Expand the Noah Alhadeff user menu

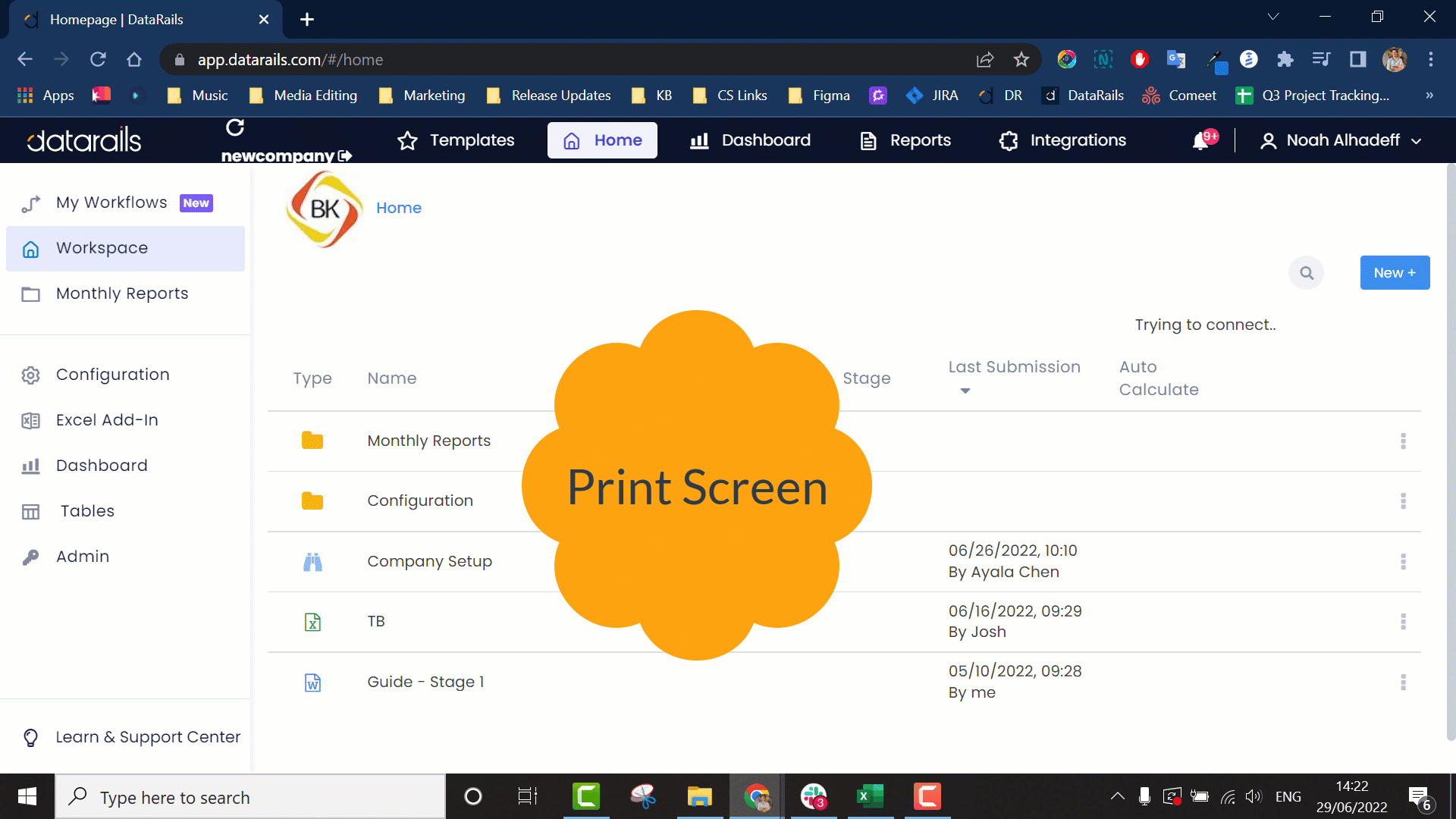coord(1340,140)
